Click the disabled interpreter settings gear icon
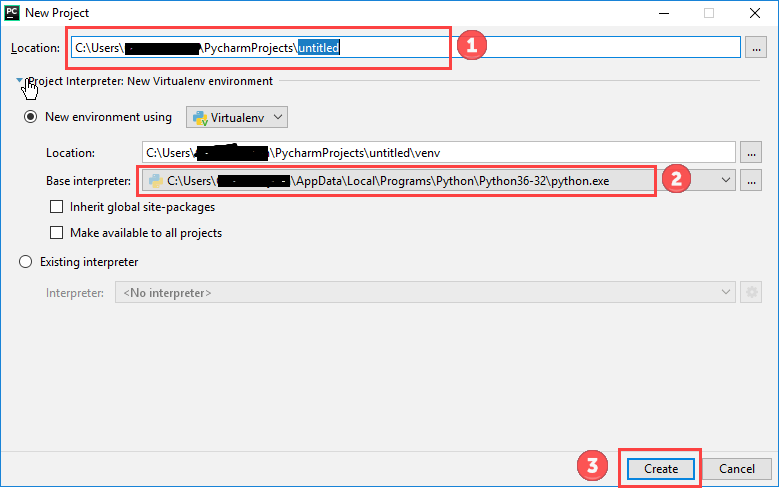This screenshot has width=779, height=488. (x=751, y=292)
